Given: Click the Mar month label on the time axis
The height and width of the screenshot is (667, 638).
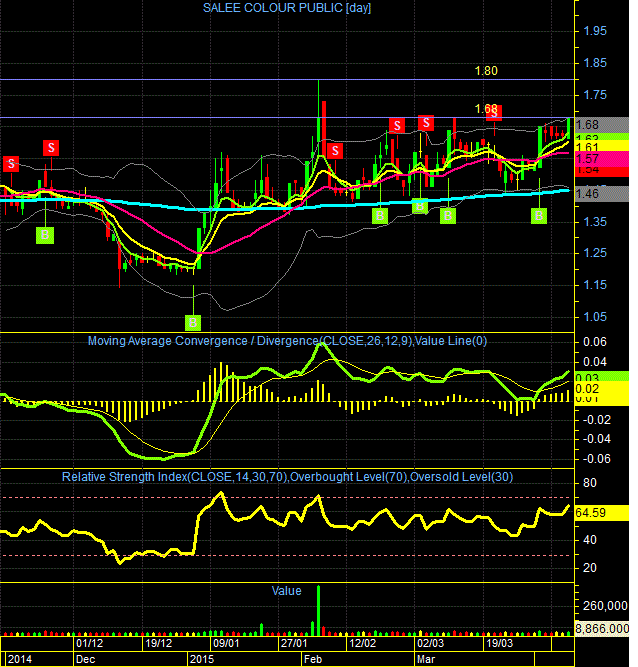Looking at the screenshot, I should [x=426, y=659].
